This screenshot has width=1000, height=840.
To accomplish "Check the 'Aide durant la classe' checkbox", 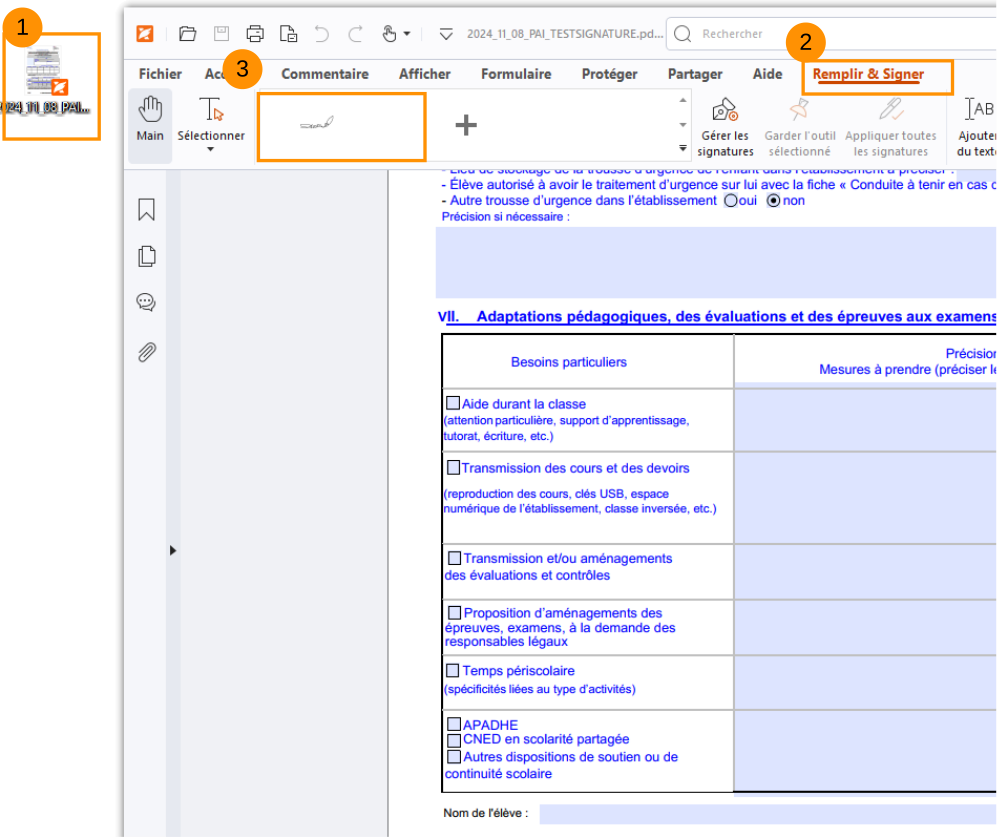I will click(x=452, y=403).
